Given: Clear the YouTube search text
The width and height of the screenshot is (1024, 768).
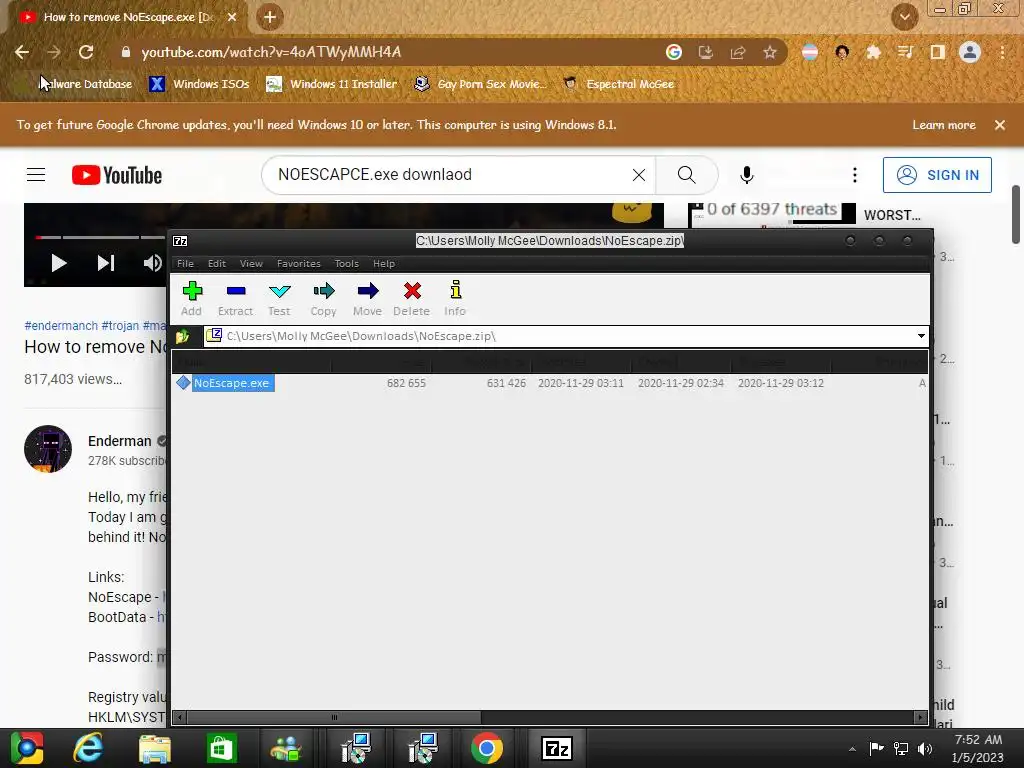Looking at the screenshot, I should coord(639,175).
